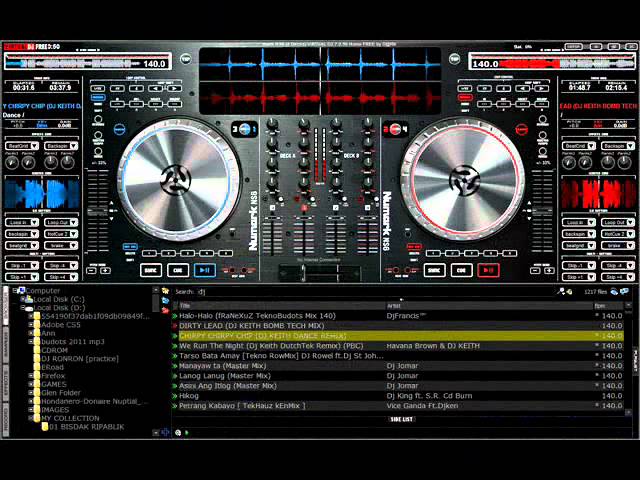The image size is (640, 480).
Task: Click left deck loop shift right arrow
Action: 174,88
